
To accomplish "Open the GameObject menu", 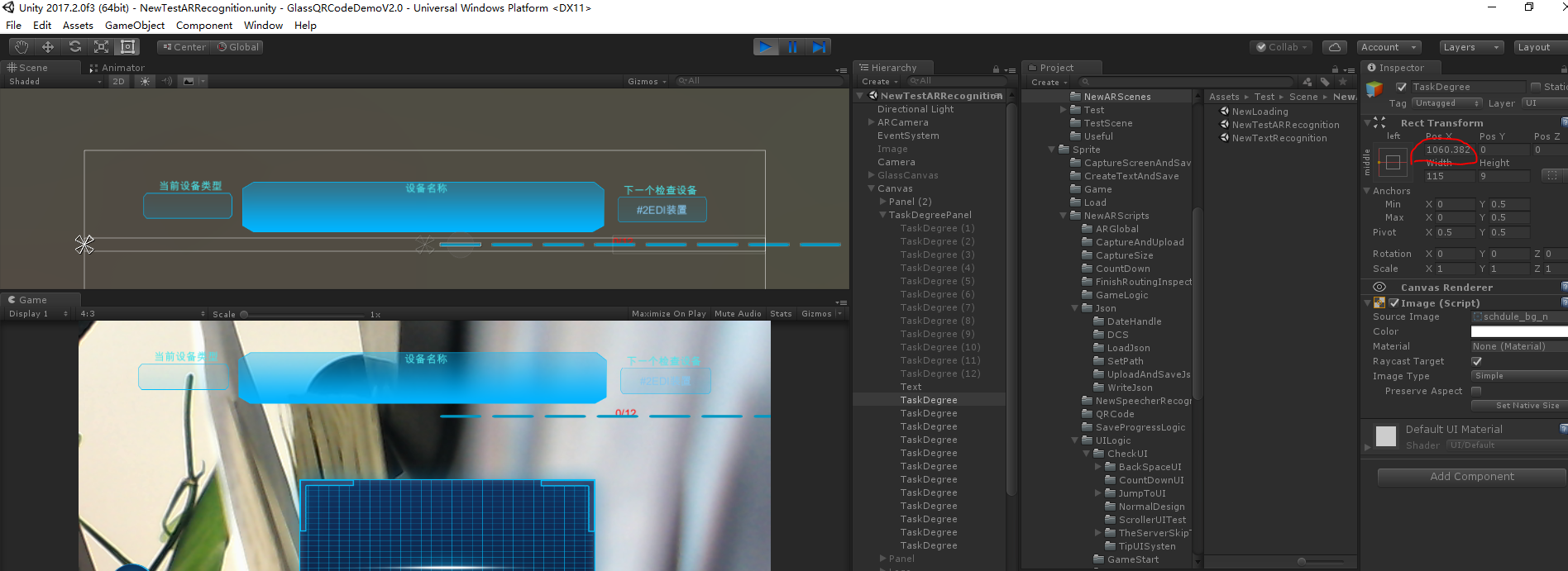I will click(x=134, y=26).
